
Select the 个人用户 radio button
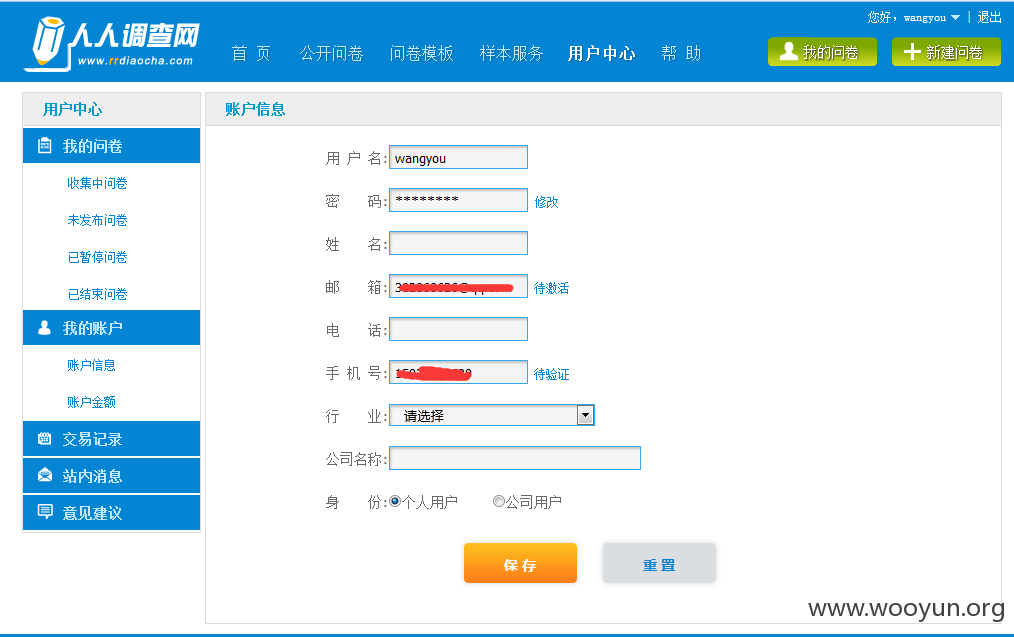pos(395,501)
